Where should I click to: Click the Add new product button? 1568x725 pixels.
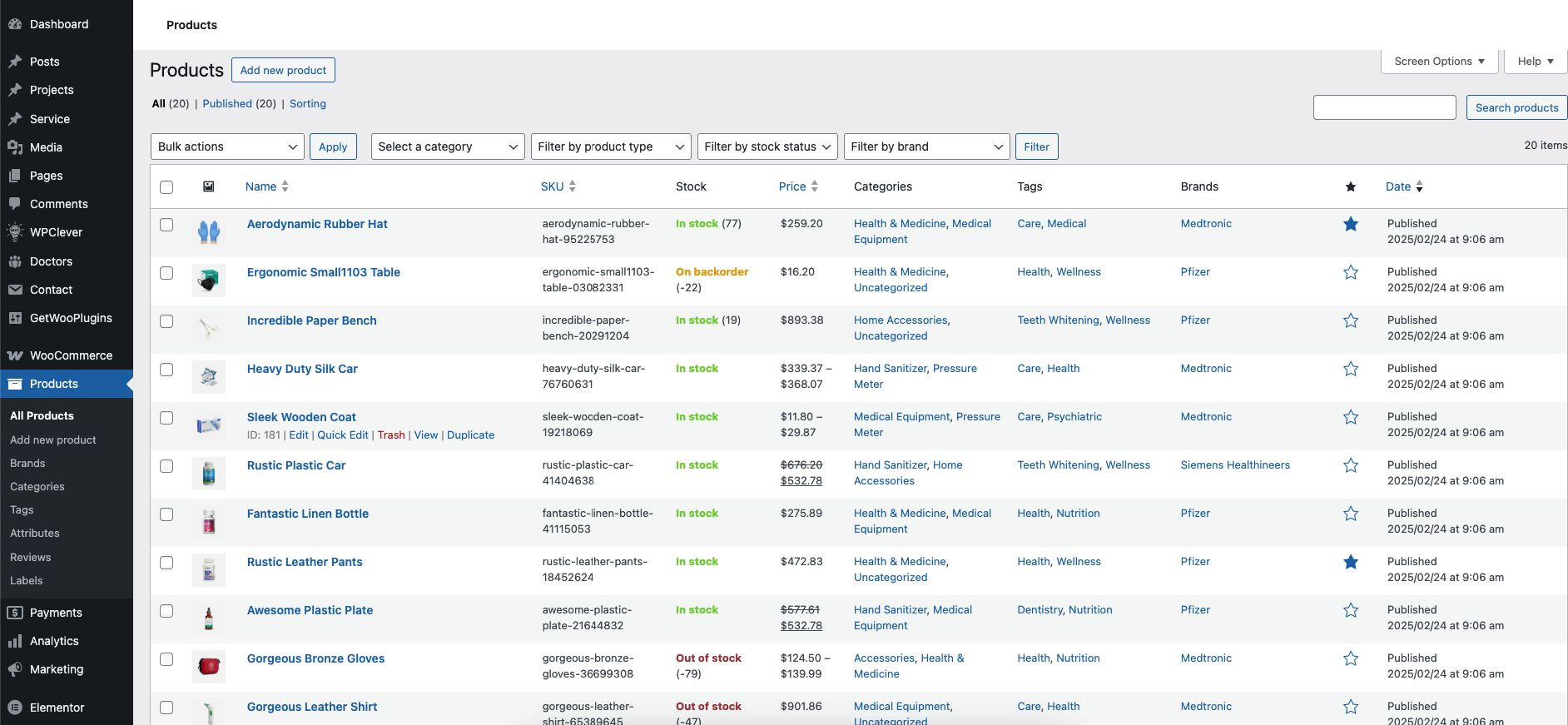point(283,70)
